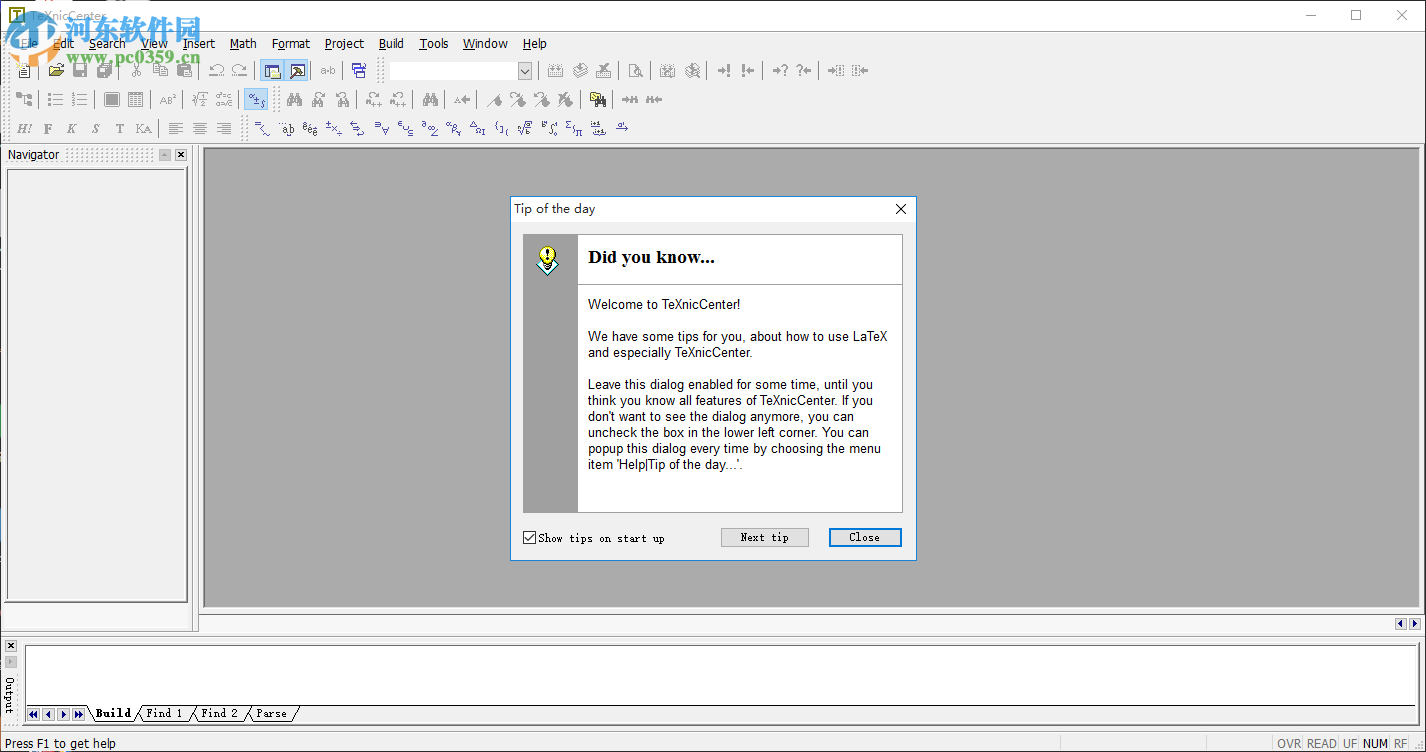Switch to the Find 1 output tab
The width and height of the screenshot is (1426, 752).
(165, 713)
